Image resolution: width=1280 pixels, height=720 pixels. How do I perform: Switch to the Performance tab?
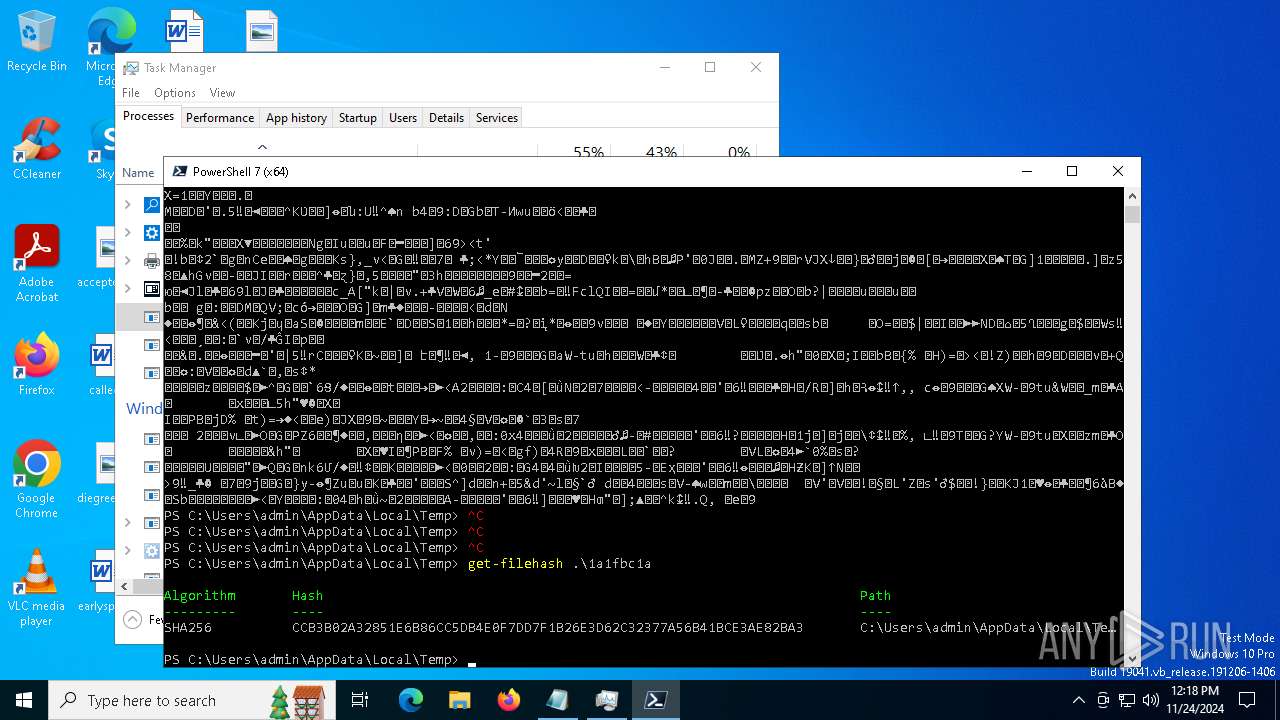220,117
